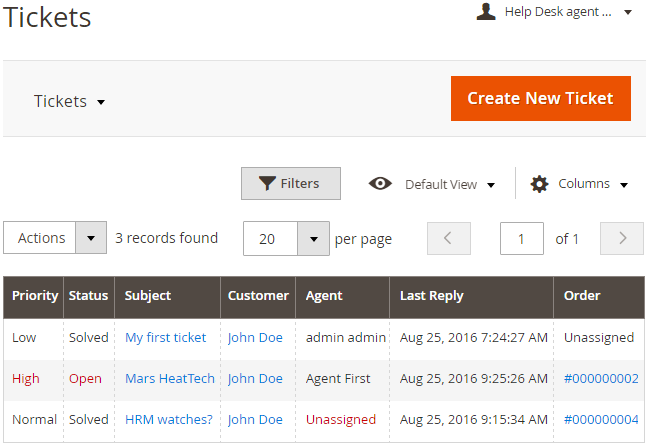This screenshot has width=648, height=448.
Task: Open the Mars HeatTech ticket link
Action: pos(170,379)
